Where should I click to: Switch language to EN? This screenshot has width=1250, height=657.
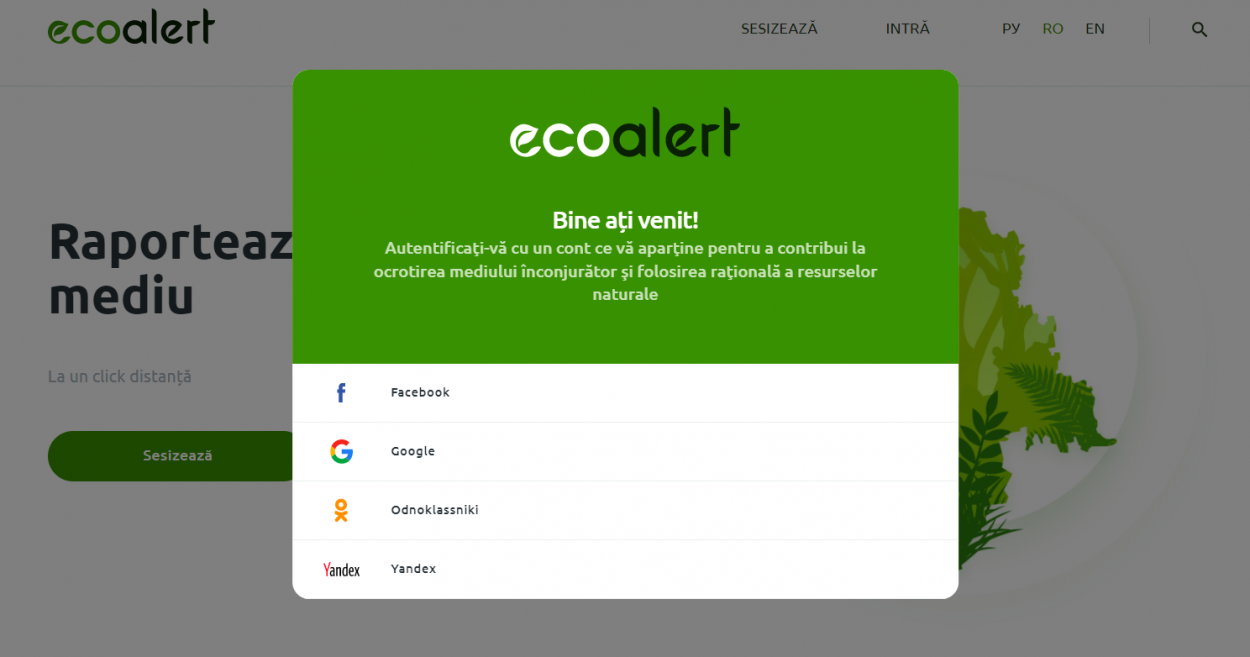click(x=1095, y=29)
